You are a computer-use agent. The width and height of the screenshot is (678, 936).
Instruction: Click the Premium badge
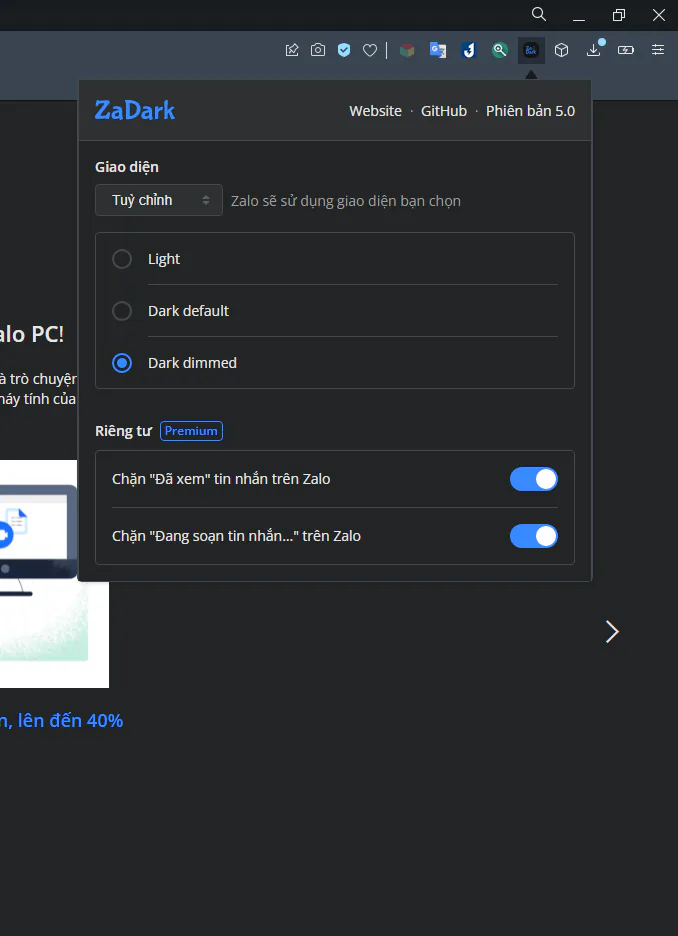[x=192, y=431]
